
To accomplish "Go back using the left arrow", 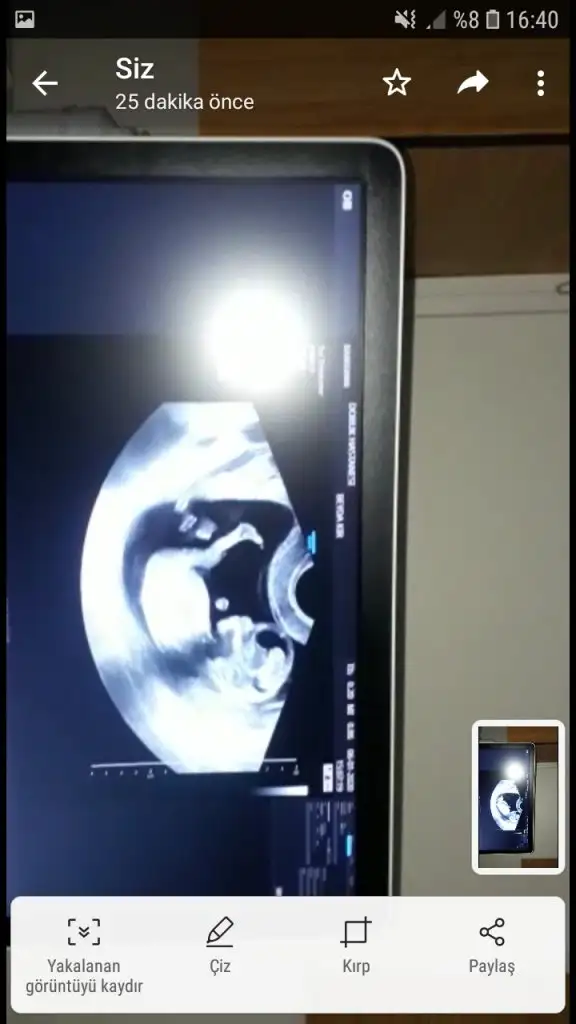I will pos(44,84).
